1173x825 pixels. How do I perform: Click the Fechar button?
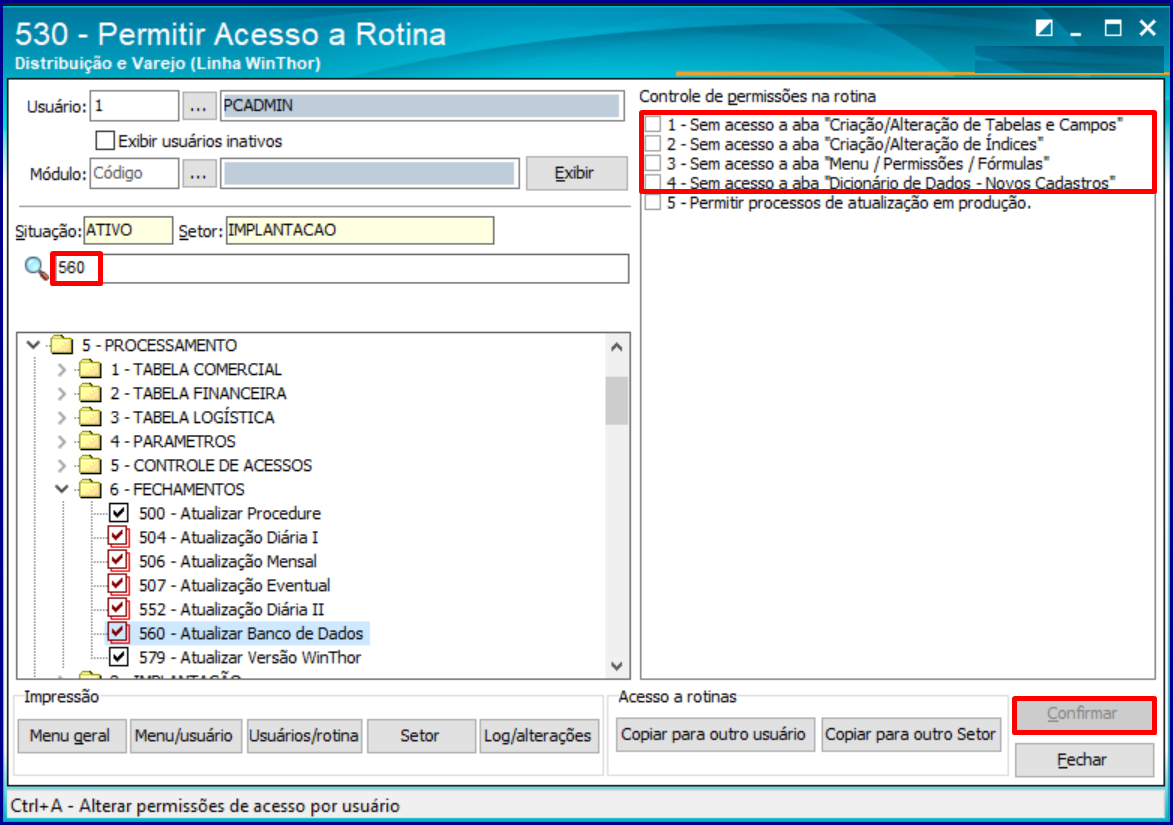tap(1082, 760)
